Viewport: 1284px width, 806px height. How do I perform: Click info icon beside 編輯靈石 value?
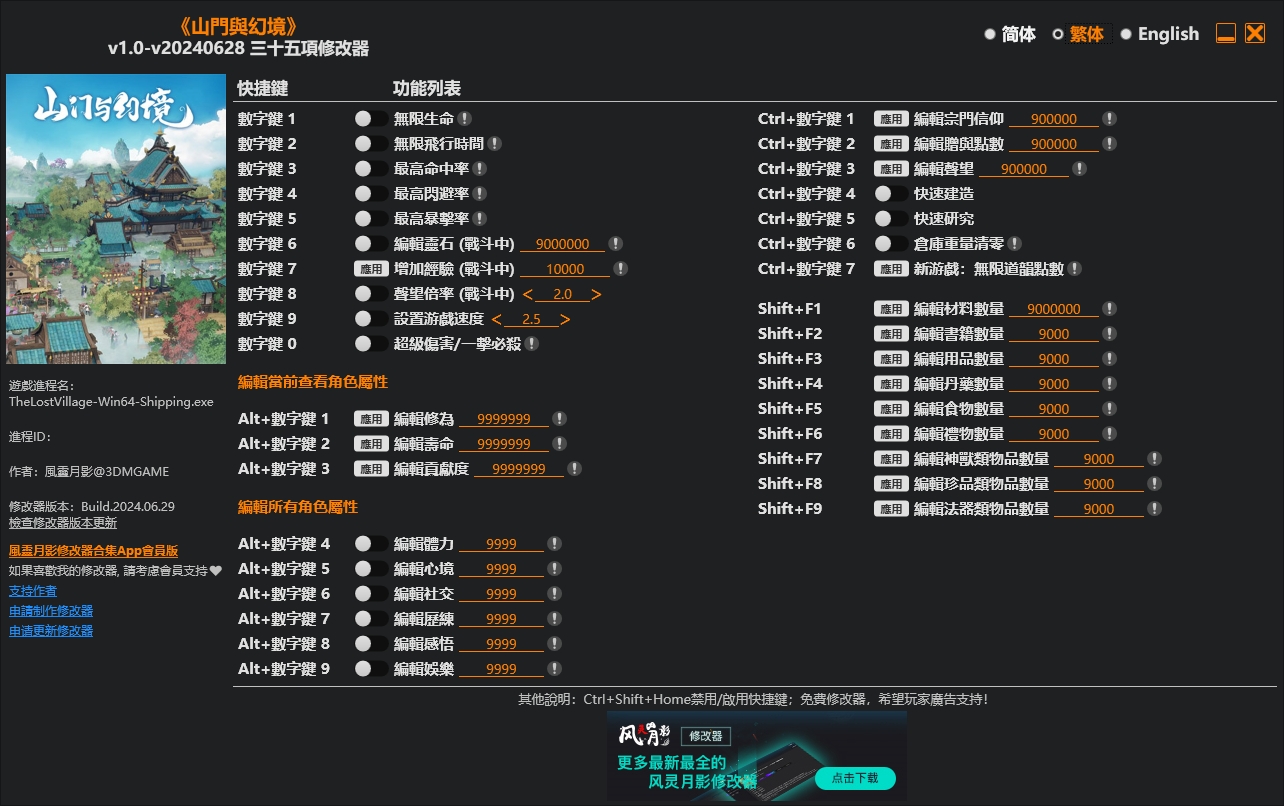pyautogui.click(x=616, y=244)
